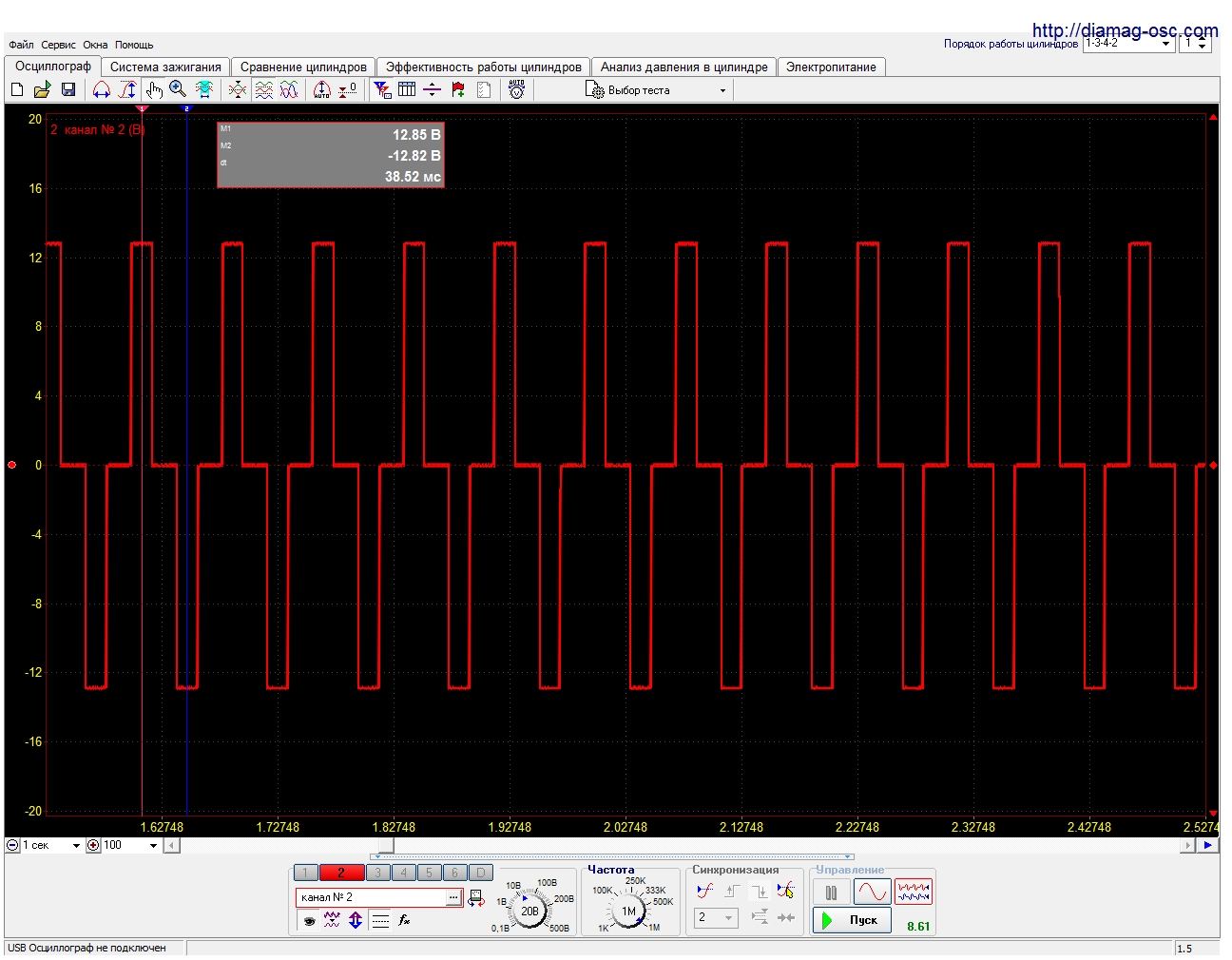Open the Окна menu
The image size is (1232, 960).
95,45
